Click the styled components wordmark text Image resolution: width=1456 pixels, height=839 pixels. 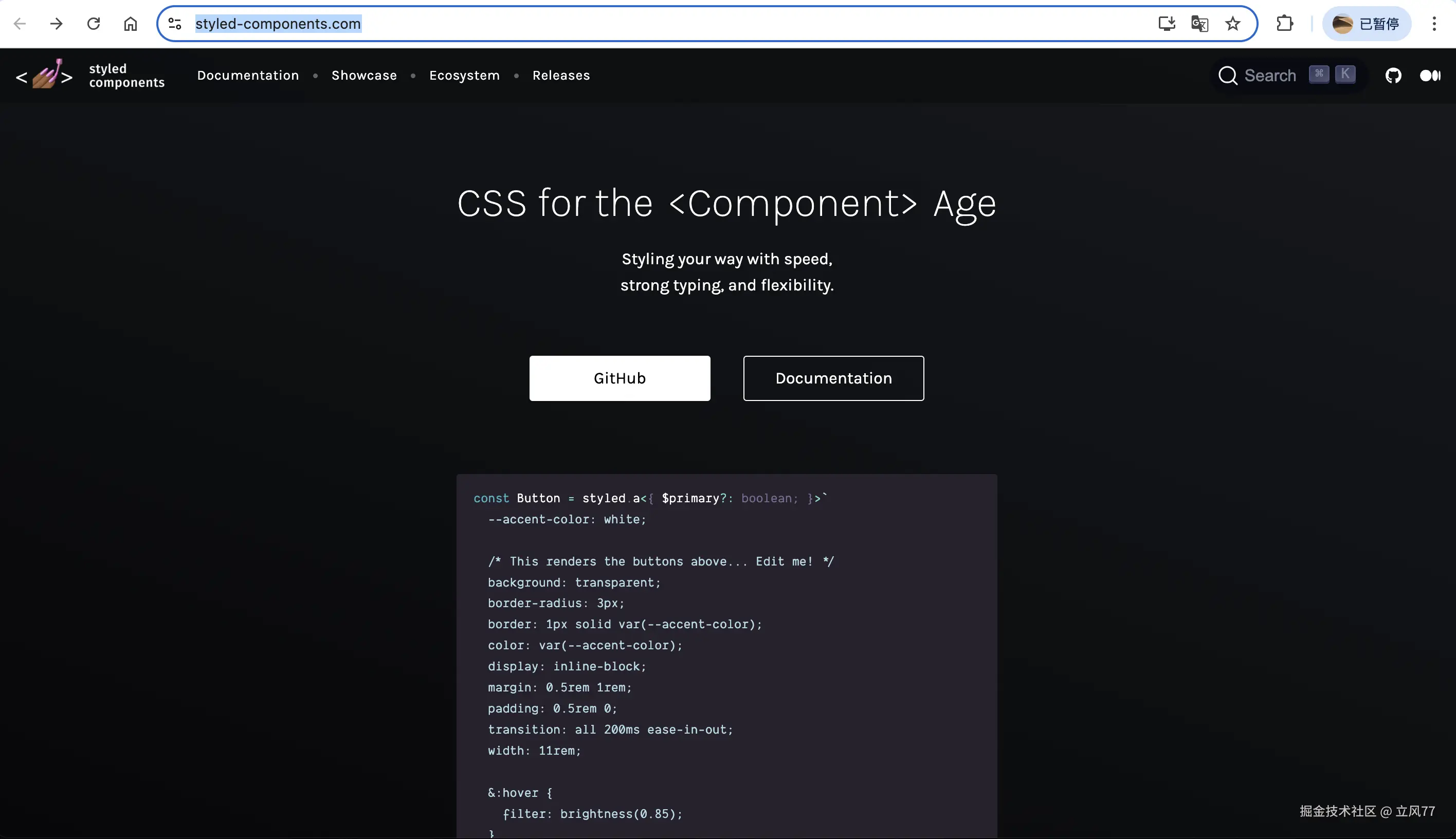(127, 76)
